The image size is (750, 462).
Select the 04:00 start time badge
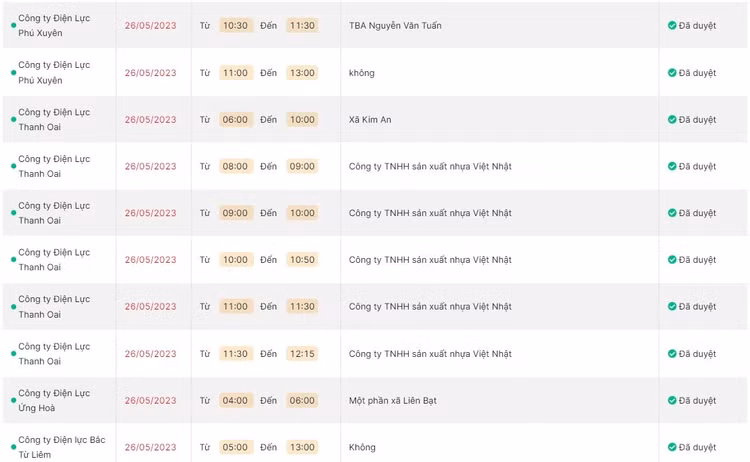(236, 401)
